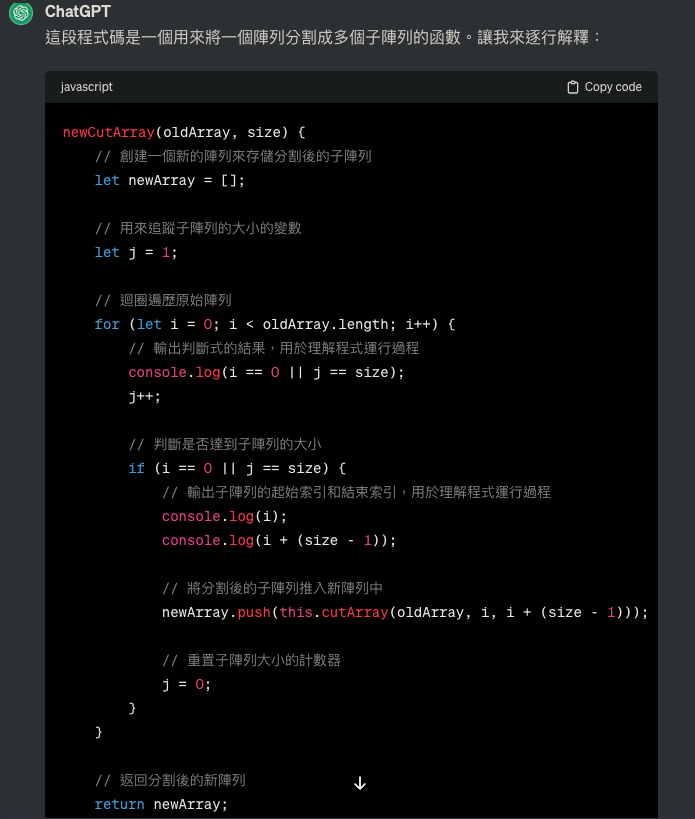Click the console.log(i); line

click(x=224, y=516)
